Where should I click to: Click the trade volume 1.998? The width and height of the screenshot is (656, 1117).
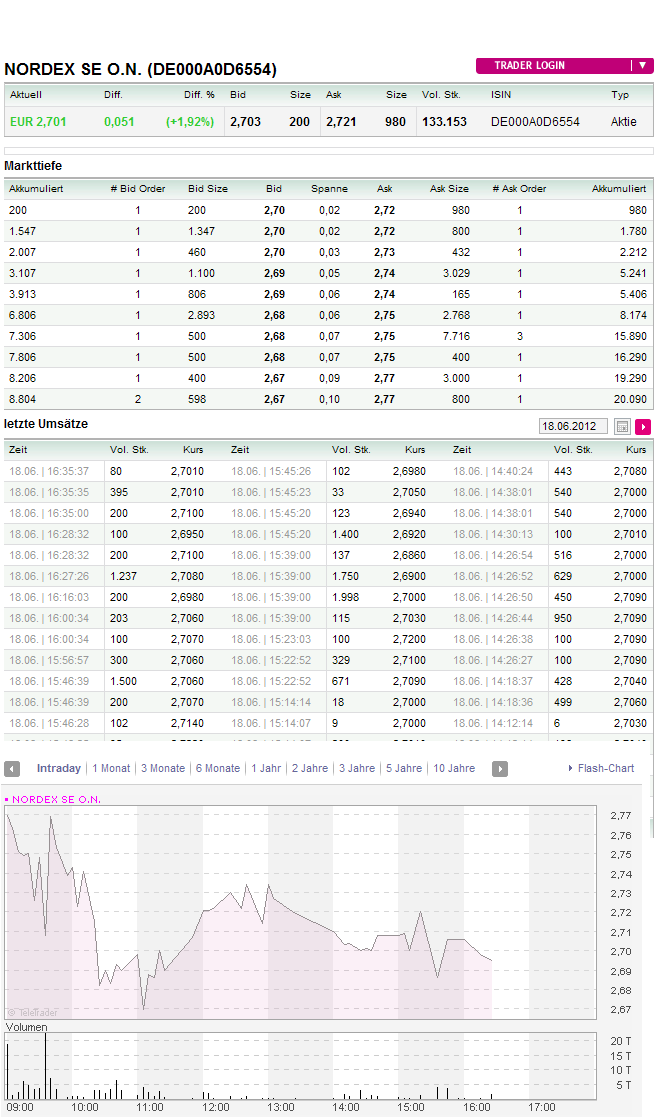click(345, 598)
